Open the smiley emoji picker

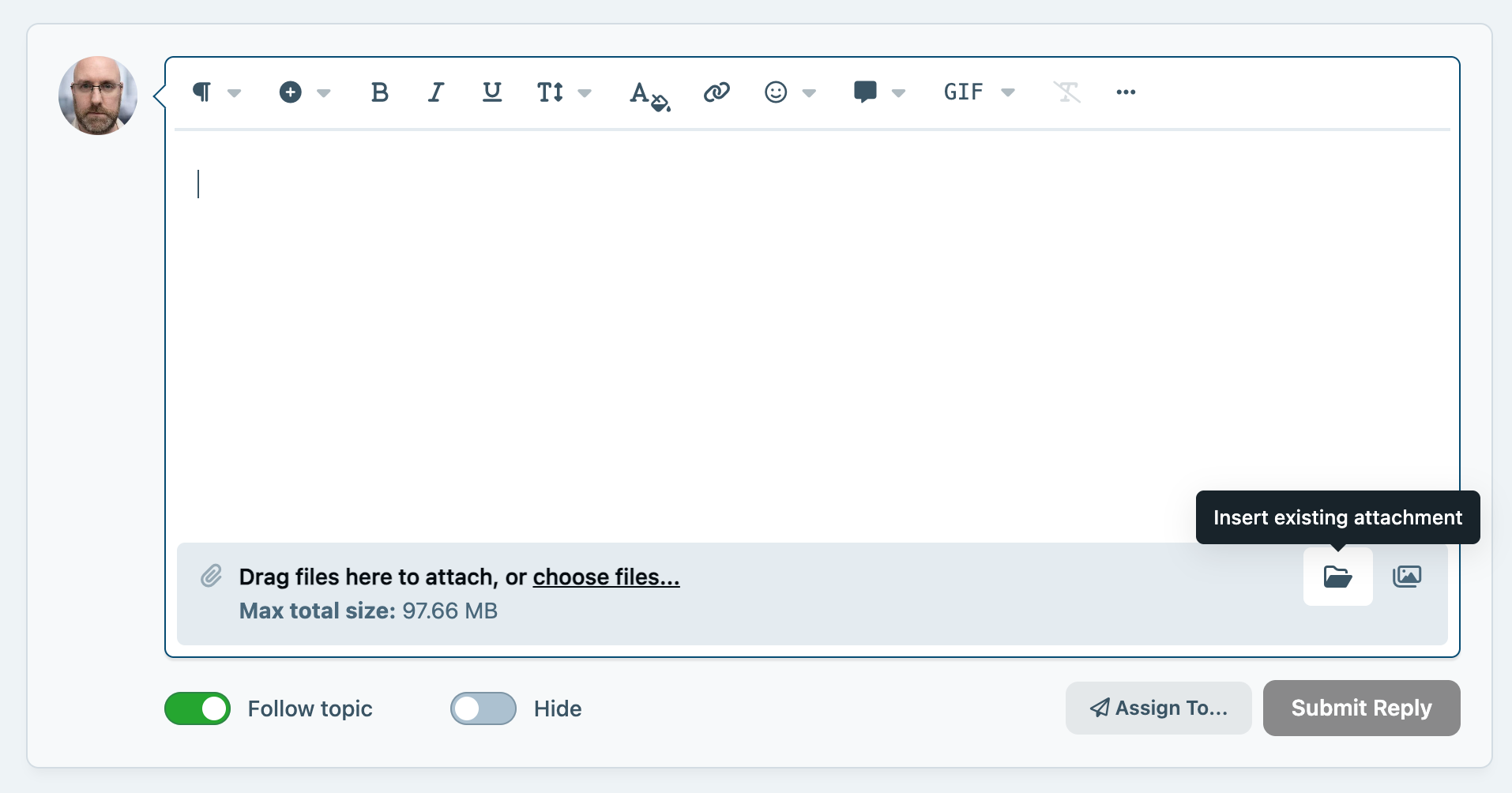pyautogui.click(x=776, y=92)
